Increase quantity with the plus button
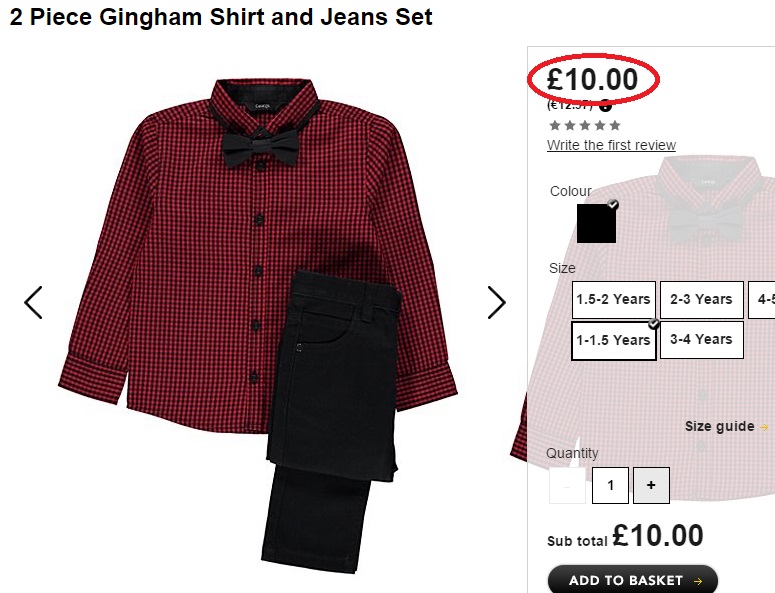 651,485
